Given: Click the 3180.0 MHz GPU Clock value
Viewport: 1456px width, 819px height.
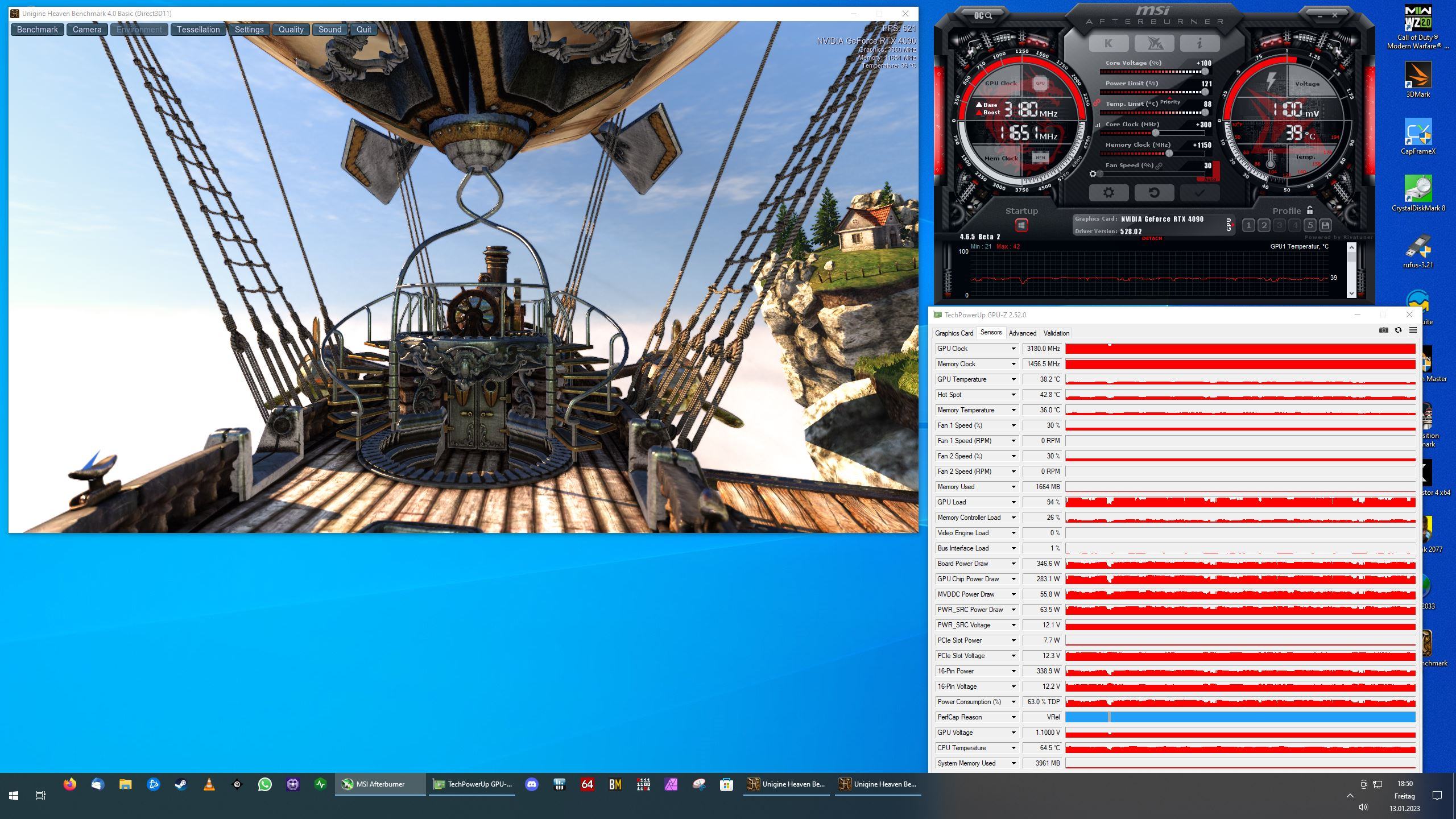Looking at the screenshot, I should point(1043,349).
